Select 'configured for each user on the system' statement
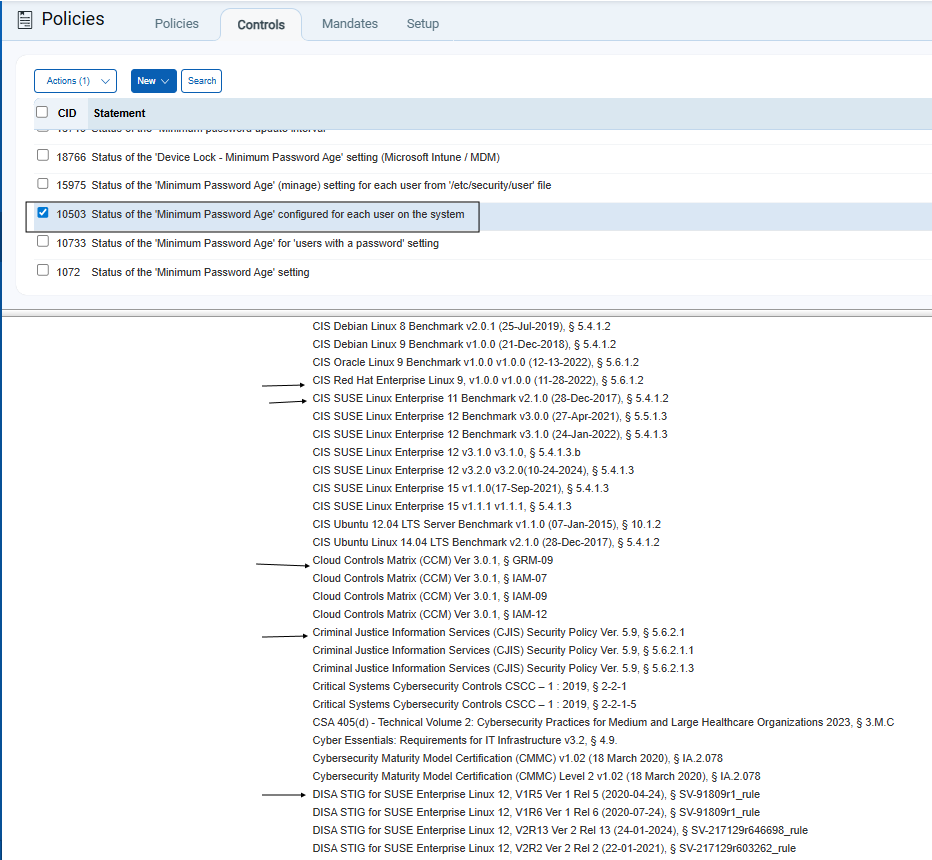 [278, 215]
